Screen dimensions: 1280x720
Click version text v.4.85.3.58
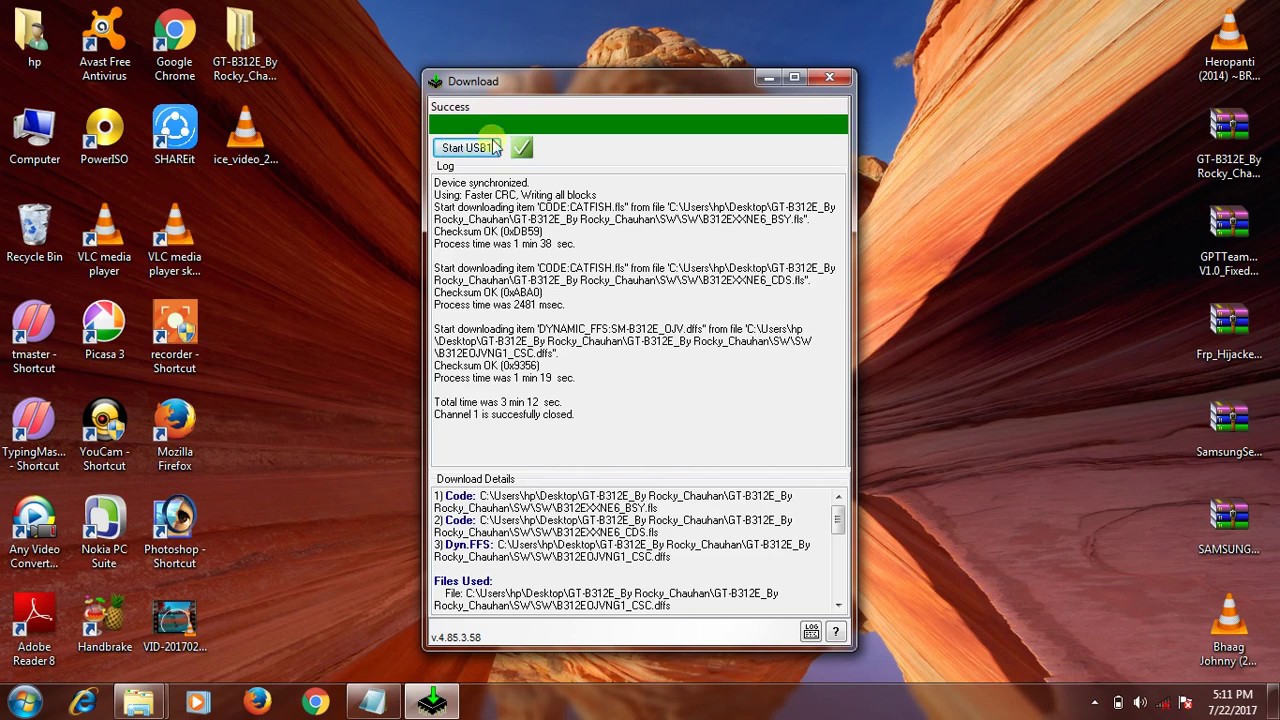(x=456, y=637)
